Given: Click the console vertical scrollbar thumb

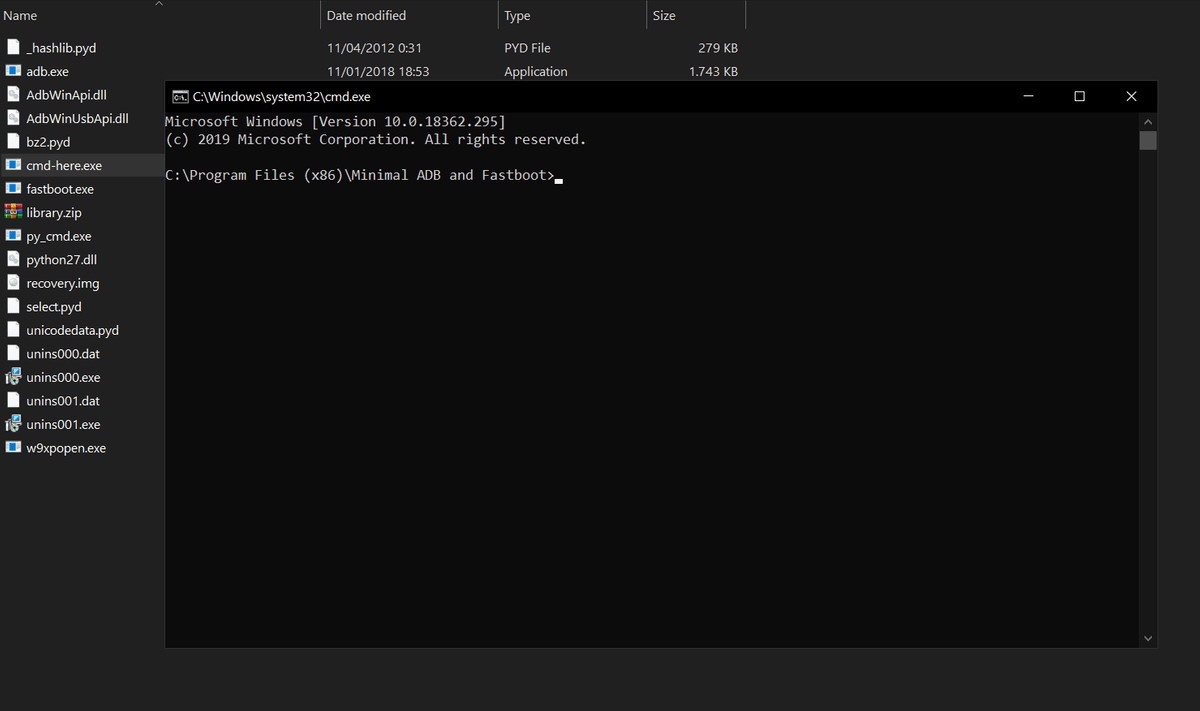Looking at the screenshot, I should (1148, 140).
